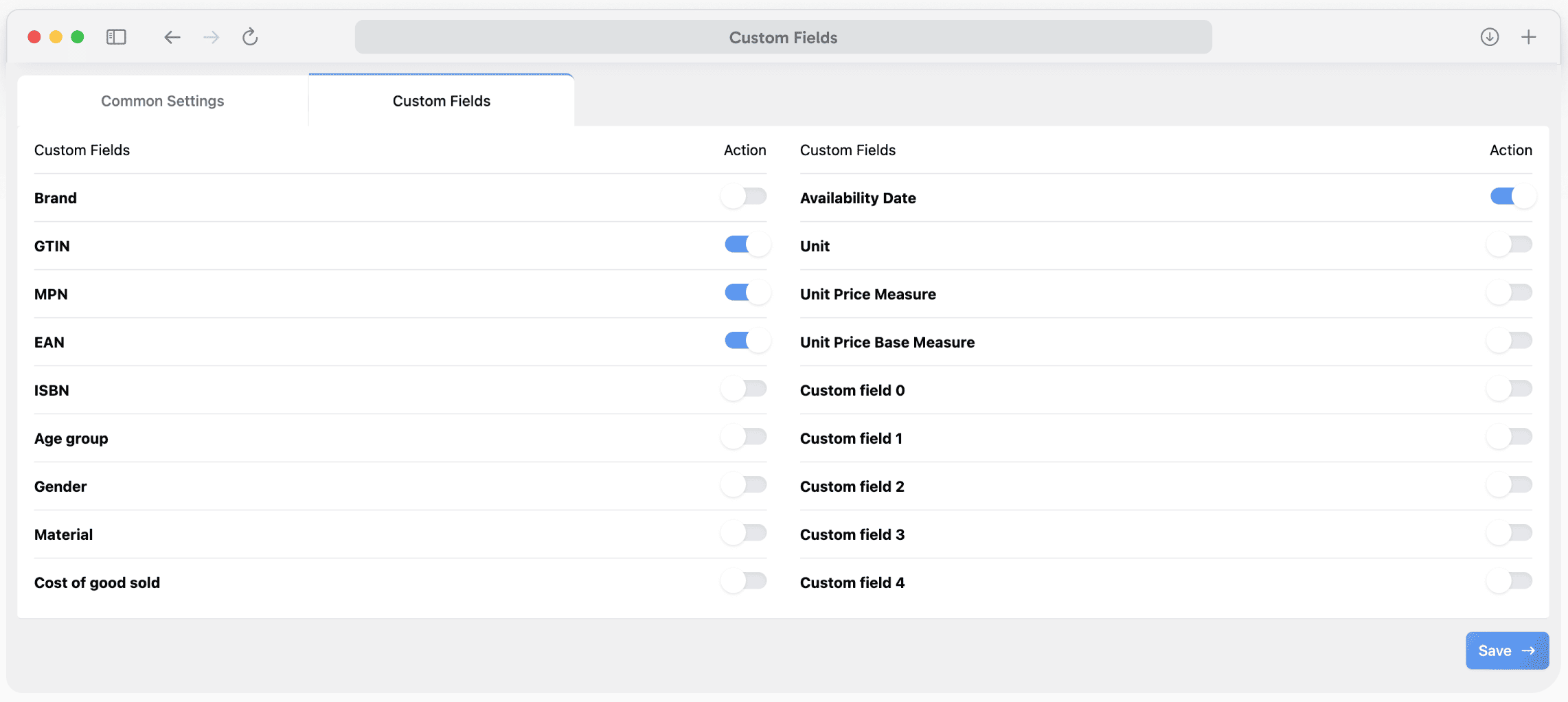Open a new tab with the plus icon
Screen dimensions: 1568x702
click(x=1528, y=37)
